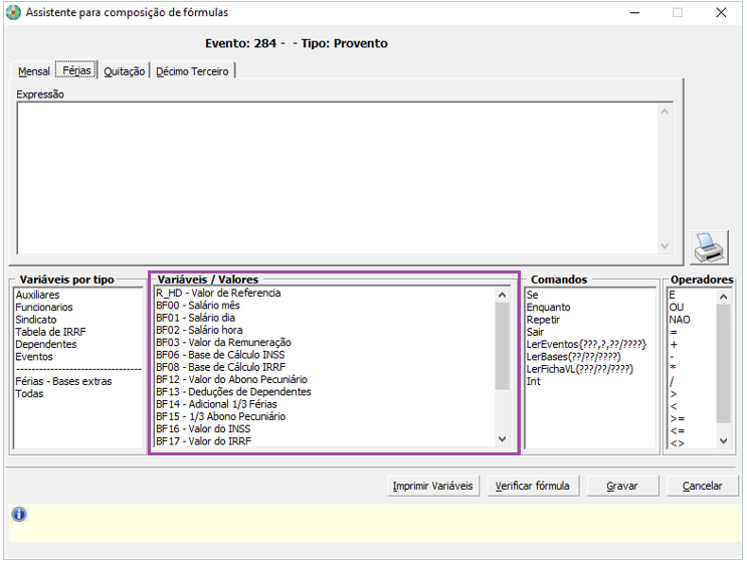Pick the >= operator
The width and height of the screenshot is (747, 564).
click(677, 419)
